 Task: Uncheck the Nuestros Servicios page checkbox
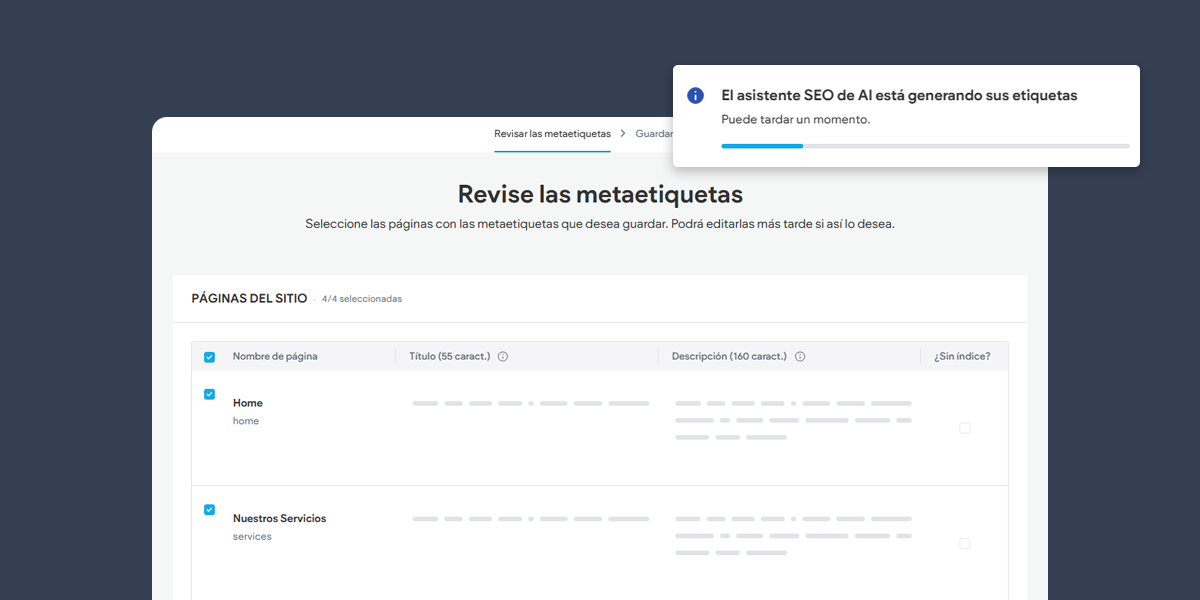pos(209,510)
